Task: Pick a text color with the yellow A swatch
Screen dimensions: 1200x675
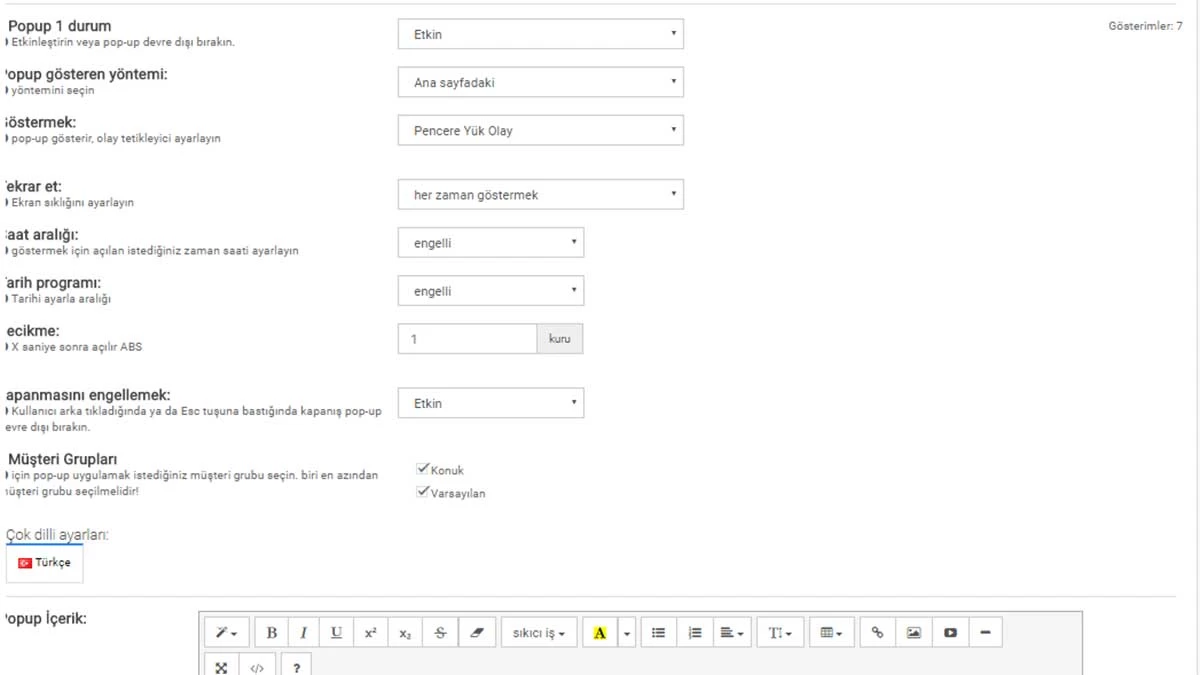Action: pyautogui.click(x=600, y=631)
